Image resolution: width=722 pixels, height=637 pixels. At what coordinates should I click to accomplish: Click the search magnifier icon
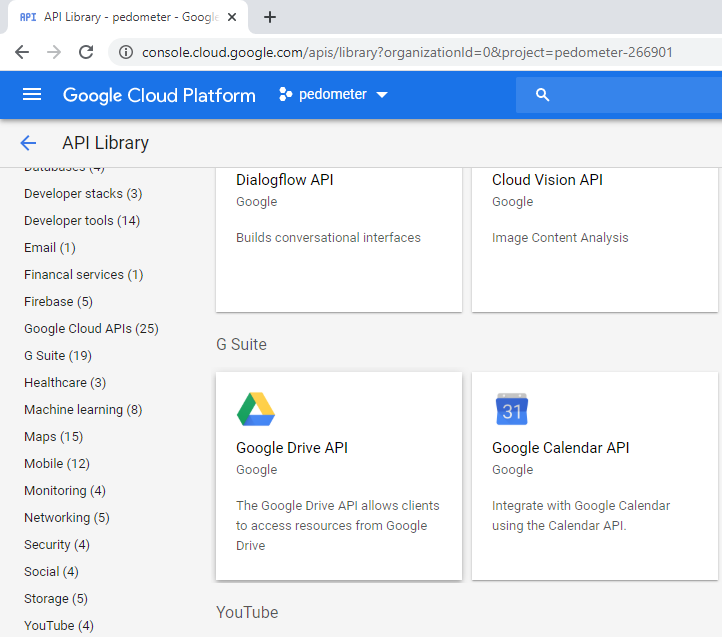pos(543,95)
